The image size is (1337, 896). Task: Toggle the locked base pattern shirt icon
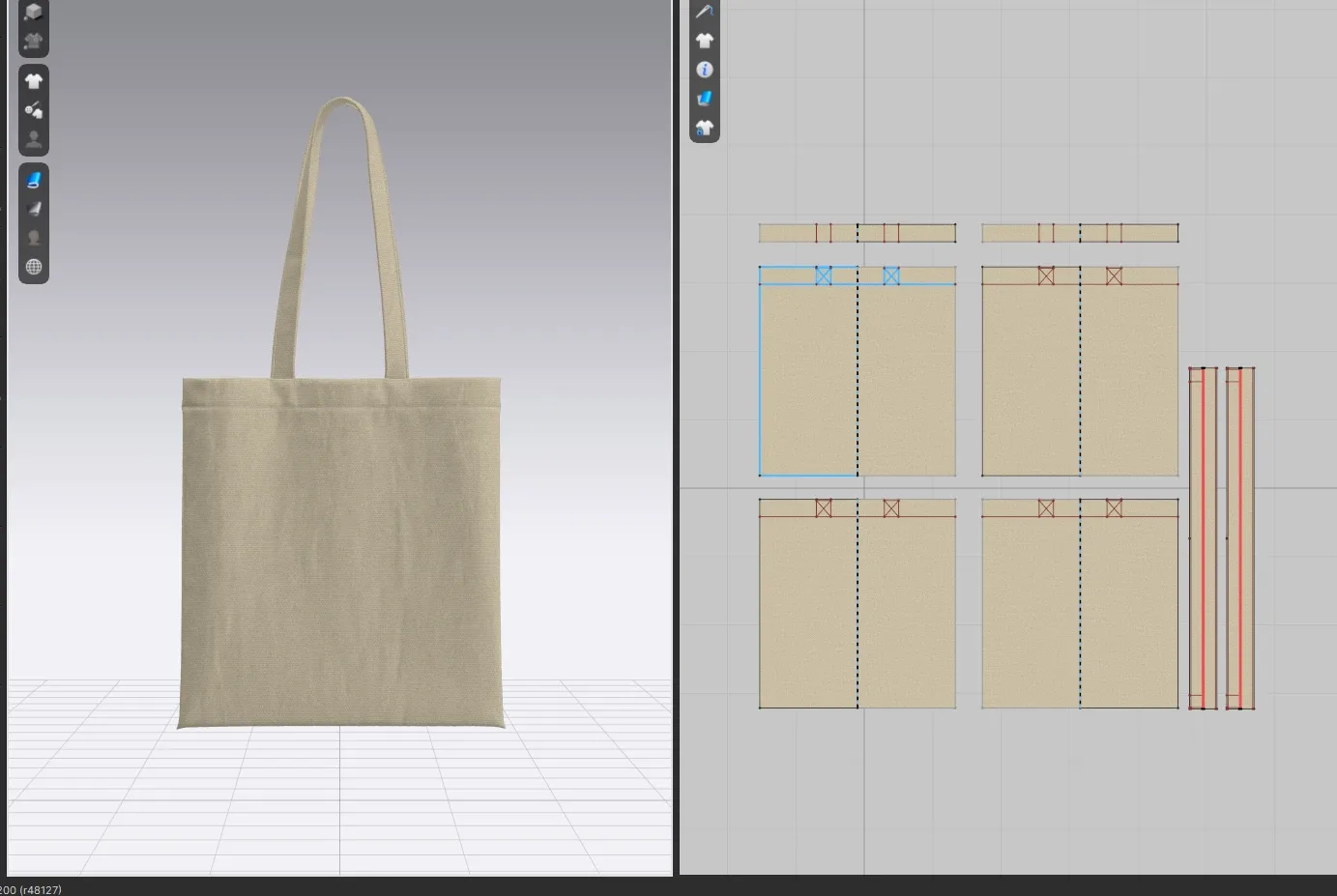[705, 127]
